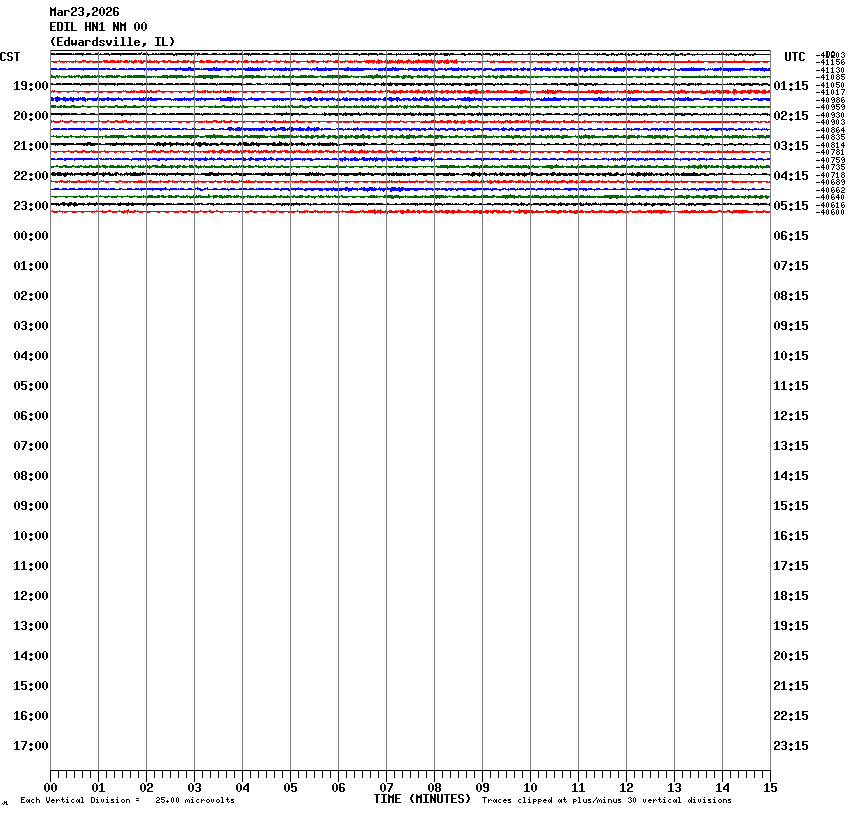Click the TIME (MINUTES) axis title
This screenshot has height=814, width=850.
pos(422,799)
